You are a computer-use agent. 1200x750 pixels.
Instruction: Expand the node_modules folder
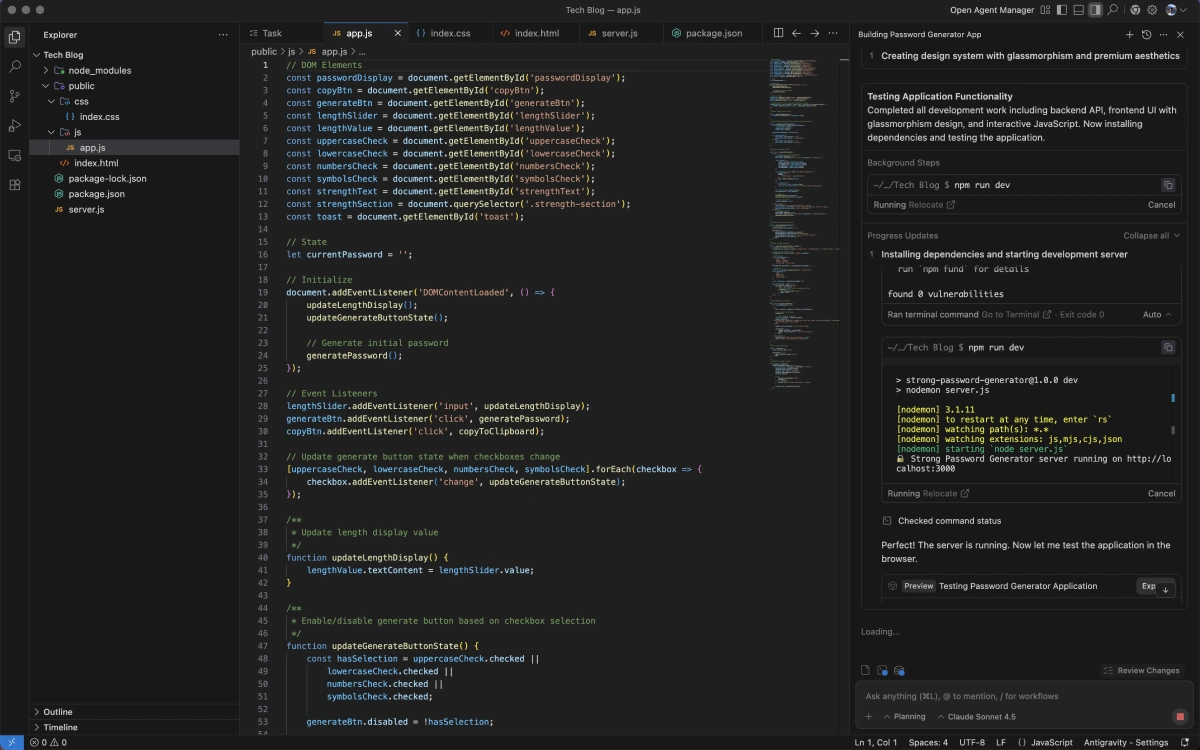point(99,71)
